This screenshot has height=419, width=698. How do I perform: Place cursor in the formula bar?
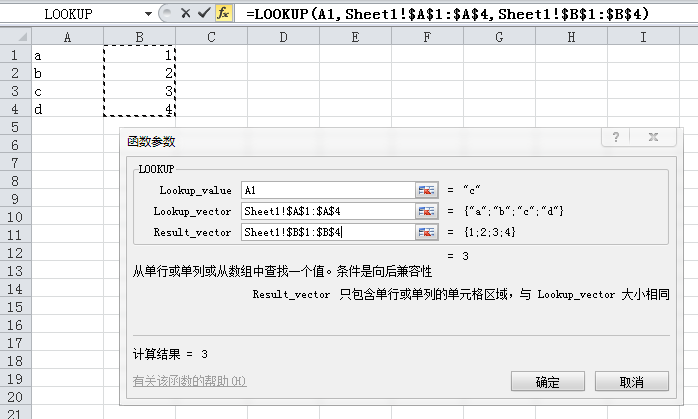click(x=467, y=14)
